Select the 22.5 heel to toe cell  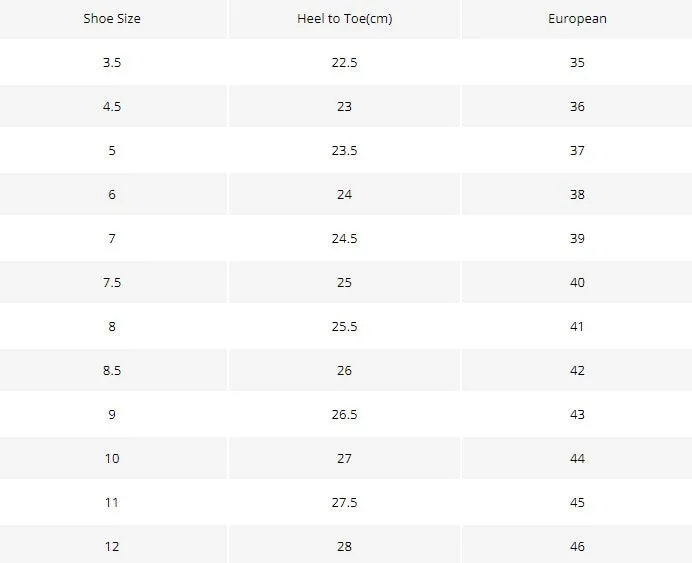[344, 62]
